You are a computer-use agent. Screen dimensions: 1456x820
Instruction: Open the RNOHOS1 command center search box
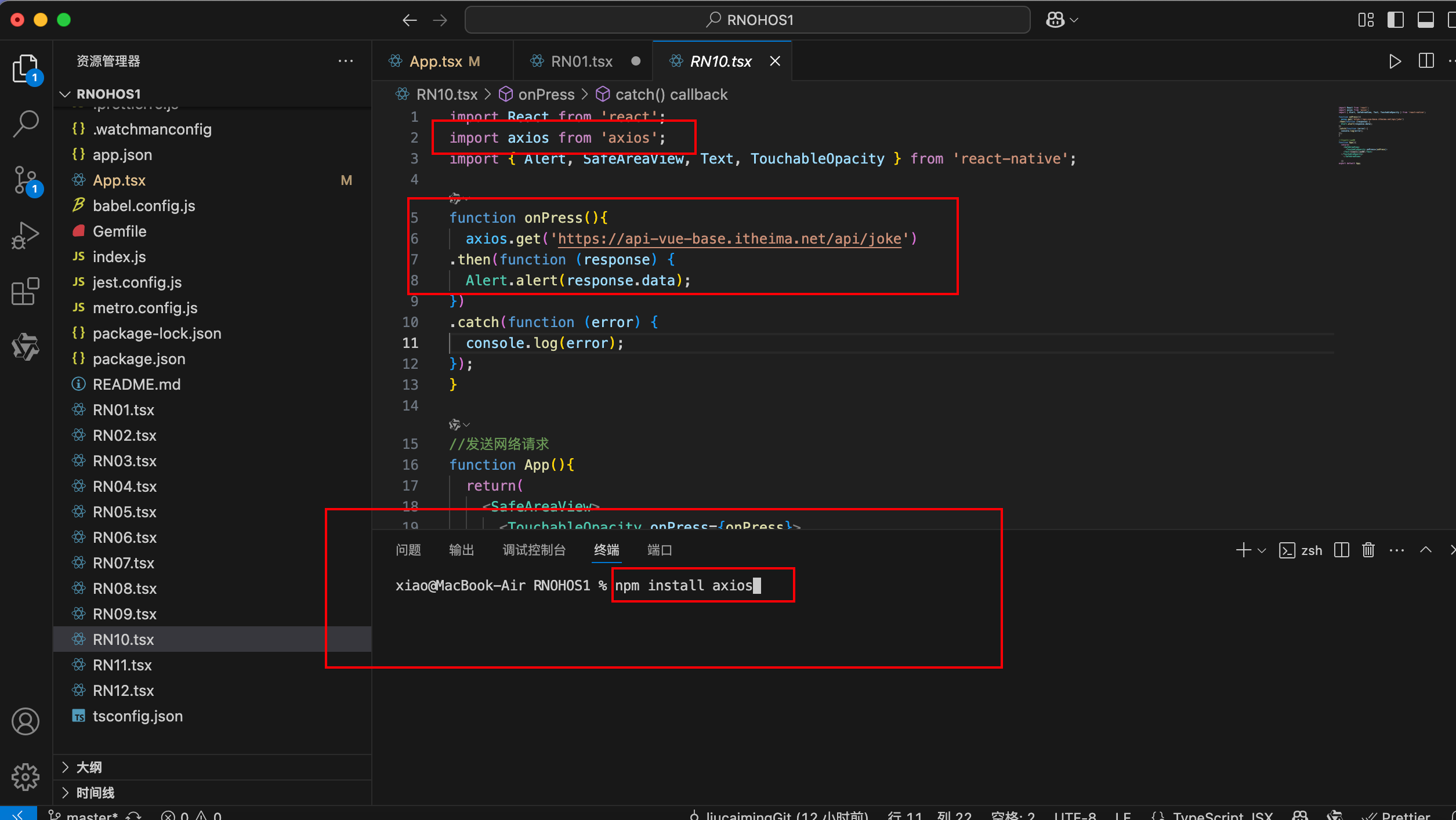tap(748, 20)
